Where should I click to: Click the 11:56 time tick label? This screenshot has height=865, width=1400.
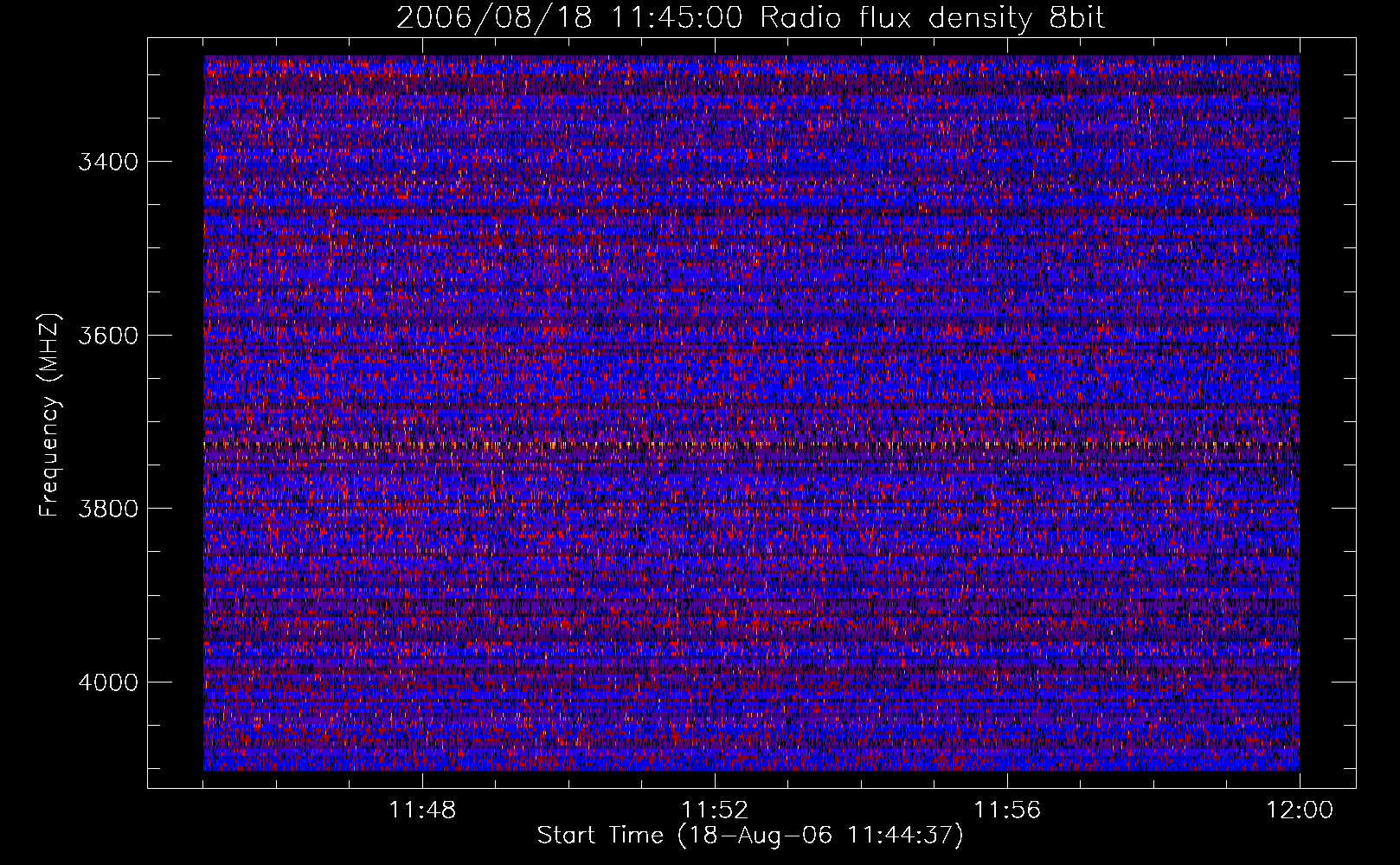(x=1007, y=811)
